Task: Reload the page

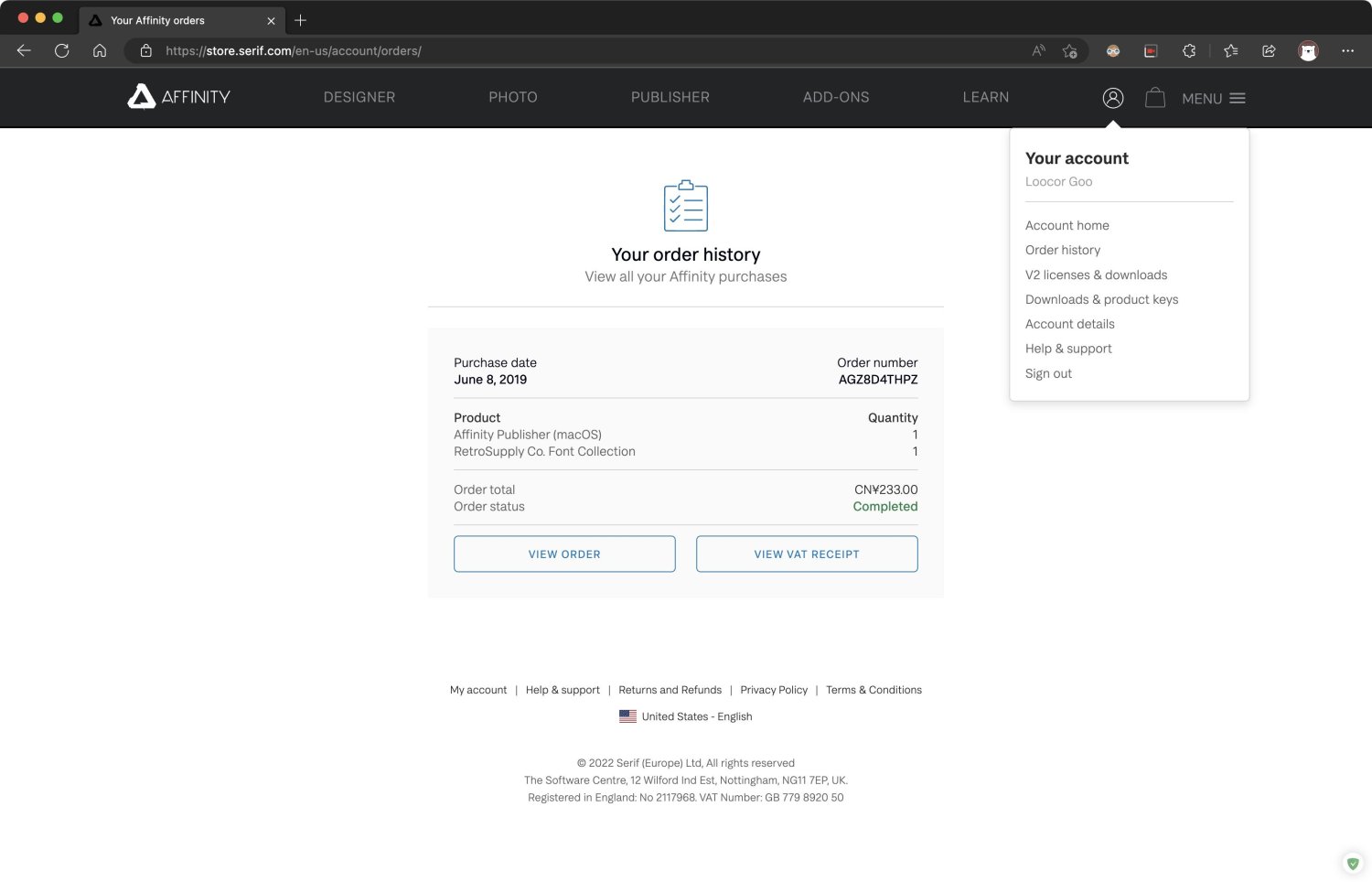Action: [x=62, y=51]
